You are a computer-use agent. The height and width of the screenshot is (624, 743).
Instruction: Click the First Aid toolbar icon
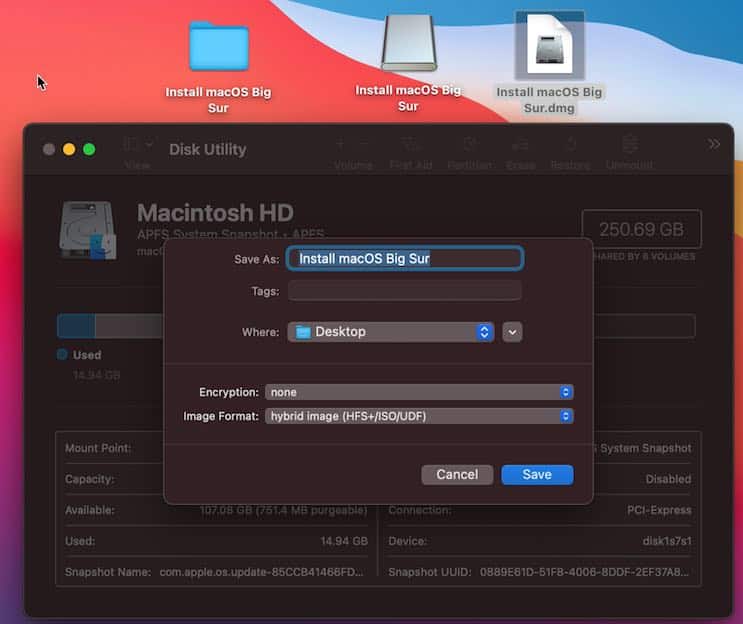(x=410, y=144)
